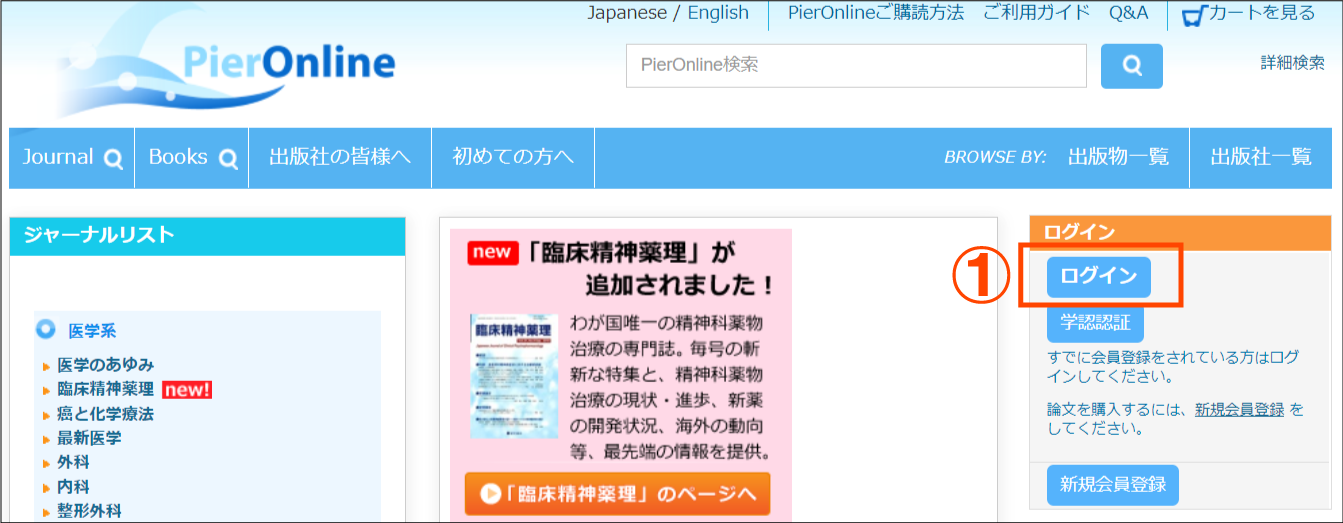
Task: Click the bullet icon next to 医学系
Action: tap(46, 329)
